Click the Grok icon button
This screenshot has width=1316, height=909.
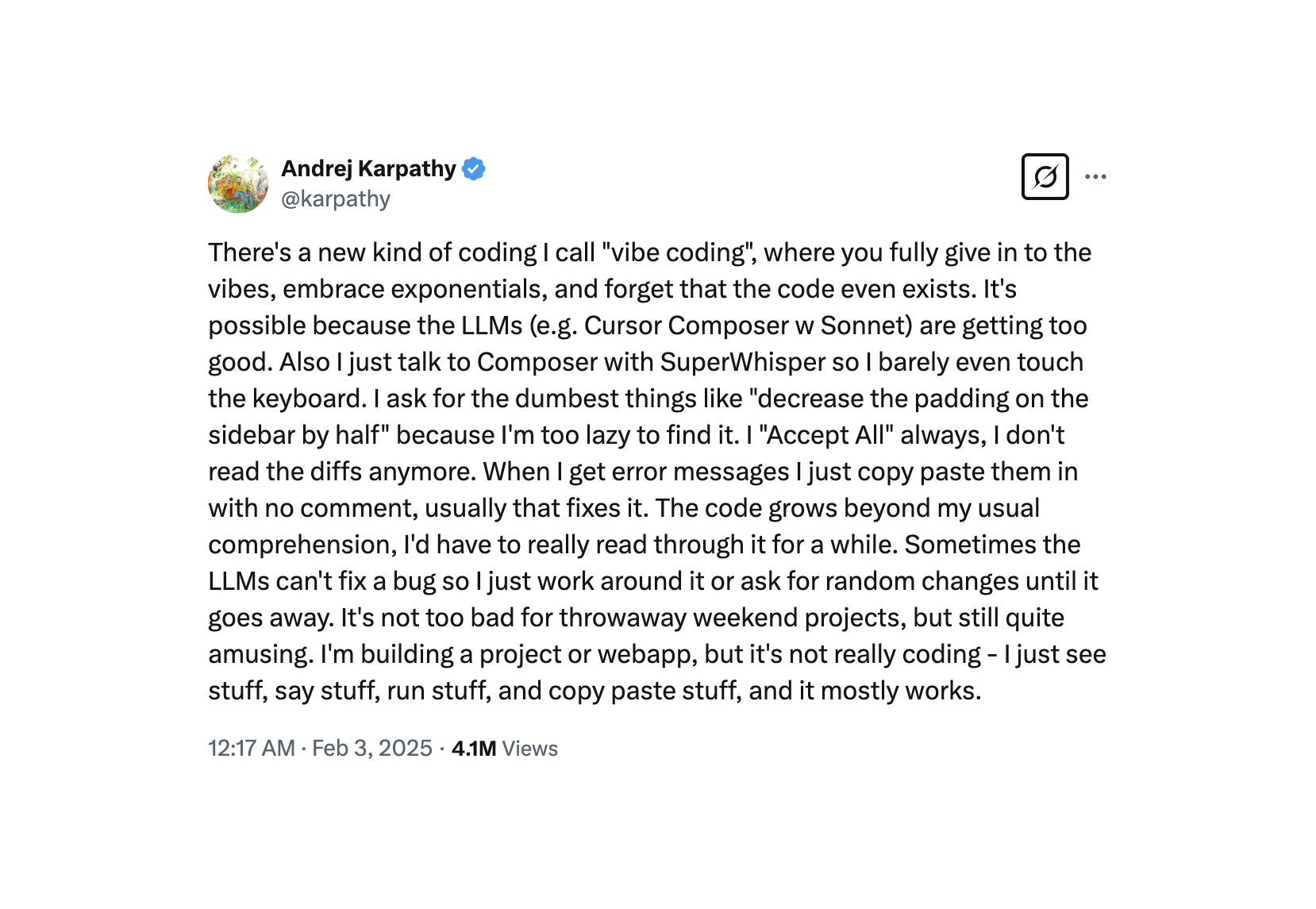1045,176
